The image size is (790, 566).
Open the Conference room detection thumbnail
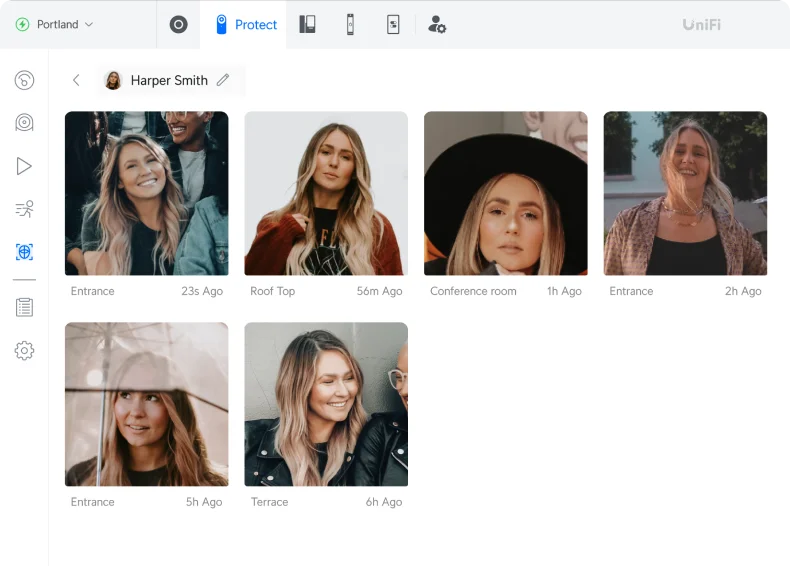(505, 193)
